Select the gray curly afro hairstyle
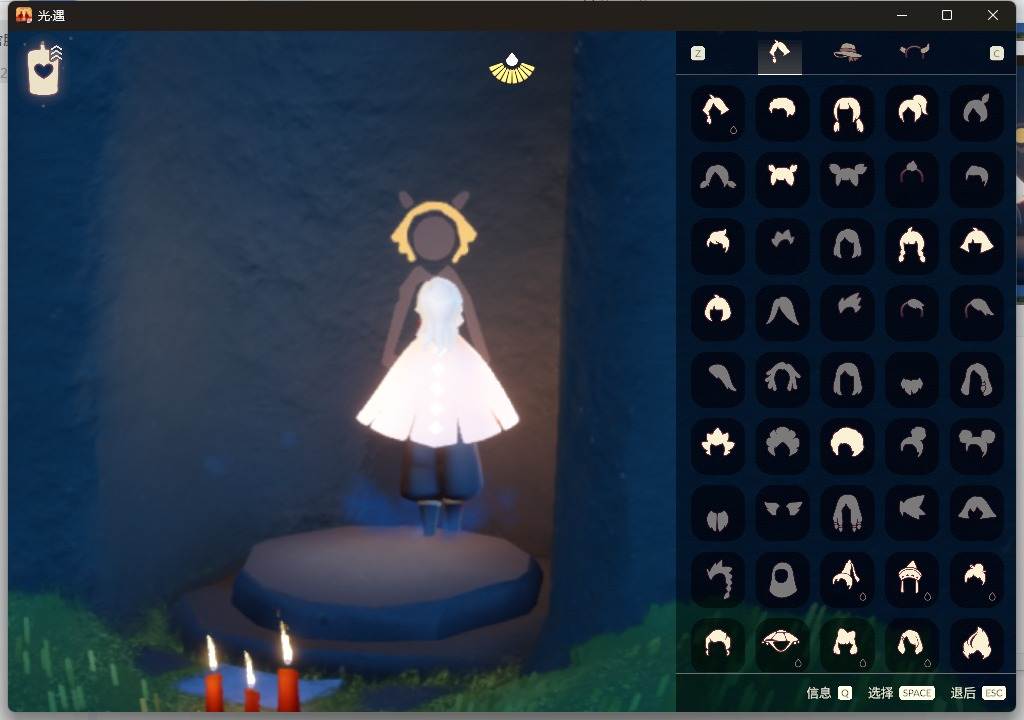 tap(782, 446)
